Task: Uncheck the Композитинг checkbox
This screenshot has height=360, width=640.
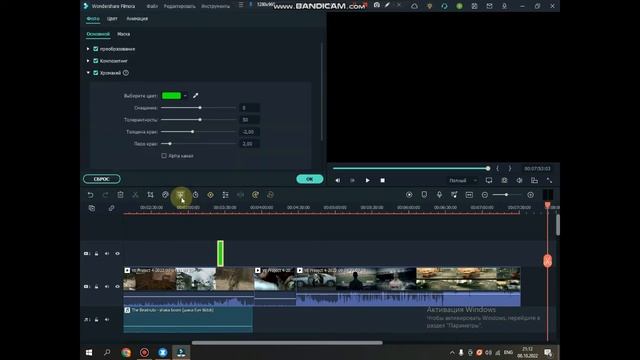Action: pyautogui.click(x=96, y=61)
